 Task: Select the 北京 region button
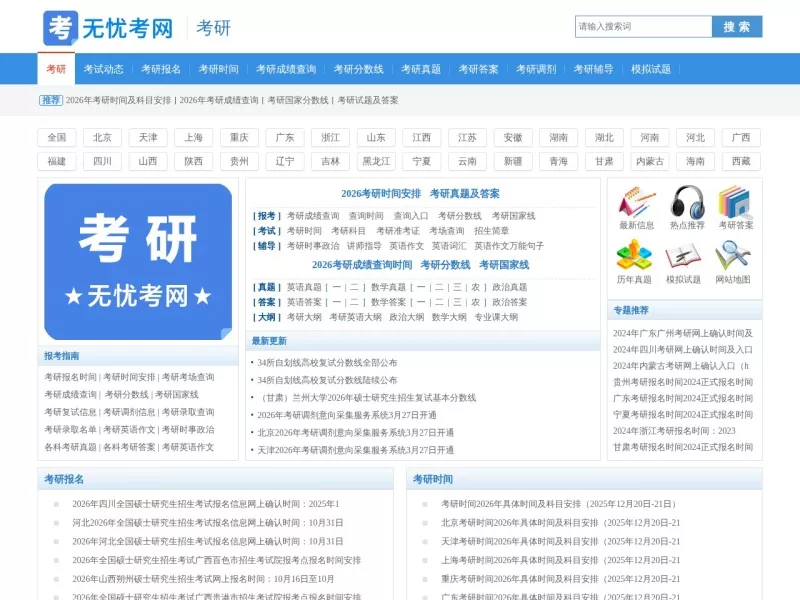(x=102, y=138)
